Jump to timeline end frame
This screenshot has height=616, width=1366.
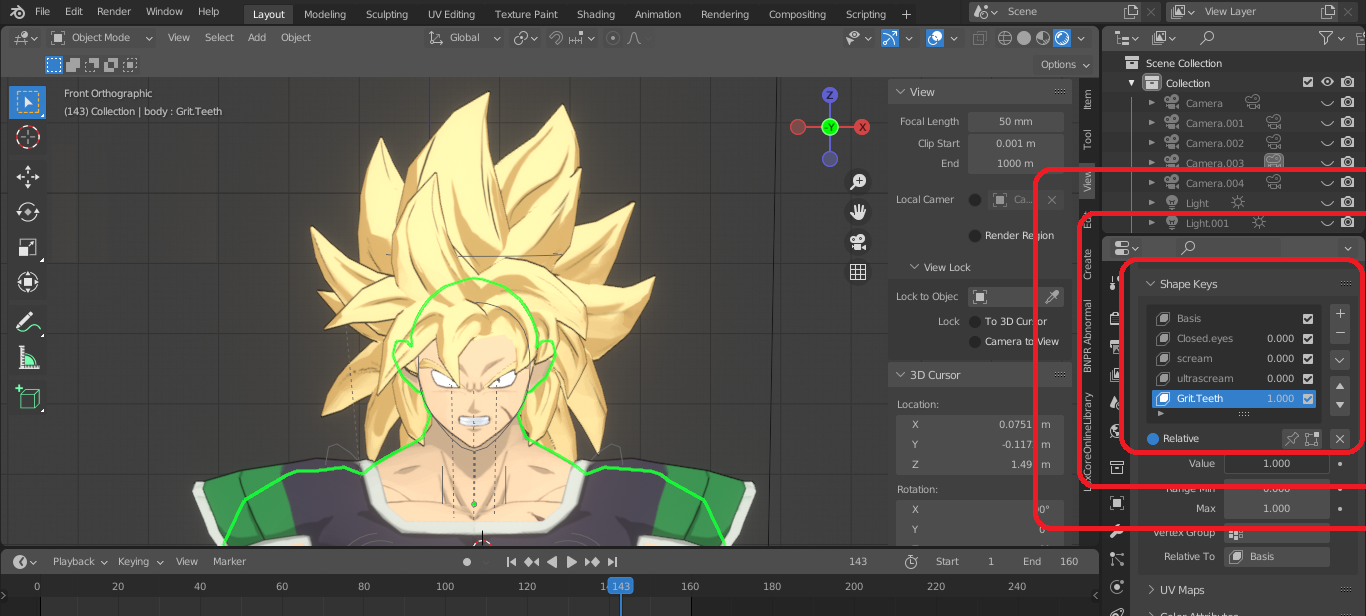pos(613,562)
